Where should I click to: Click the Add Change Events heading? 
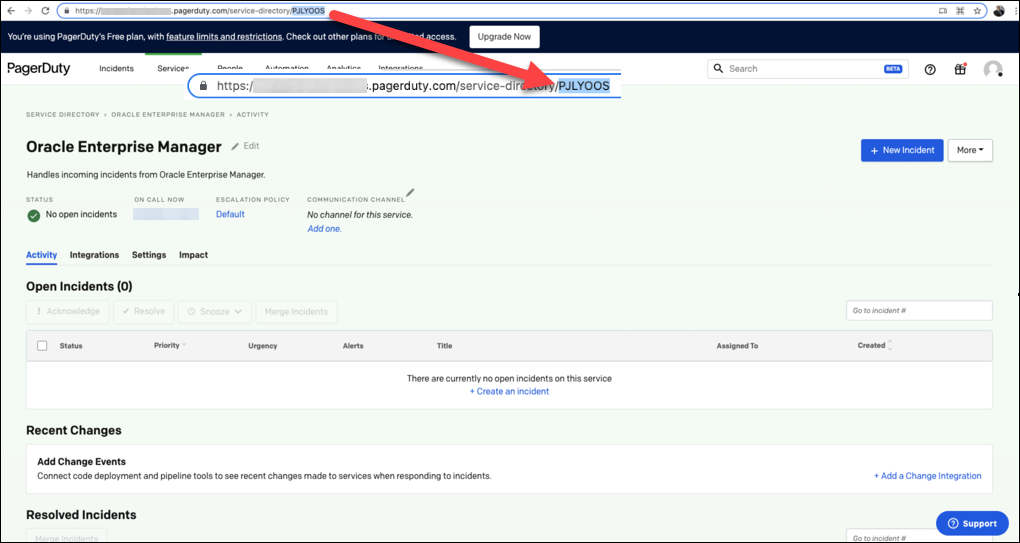tap(81, 462)
